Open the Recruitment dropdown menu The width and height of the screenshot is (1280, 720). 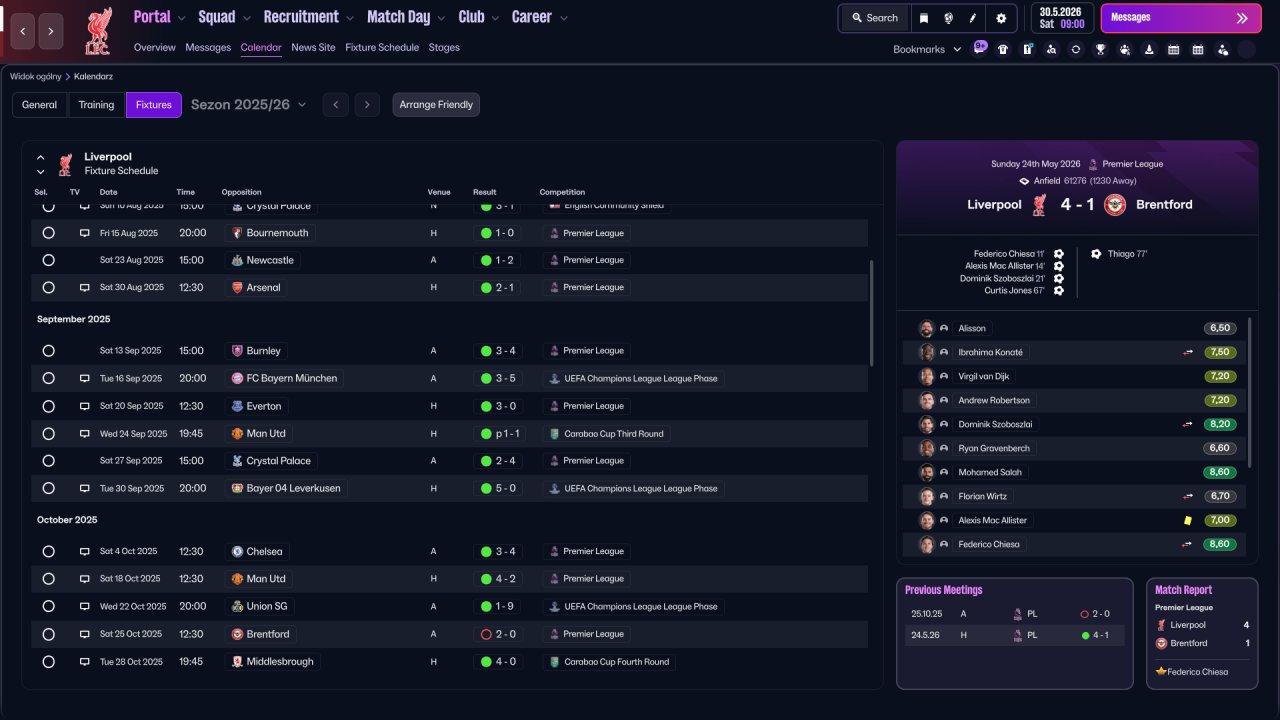[x=308, y=17]
